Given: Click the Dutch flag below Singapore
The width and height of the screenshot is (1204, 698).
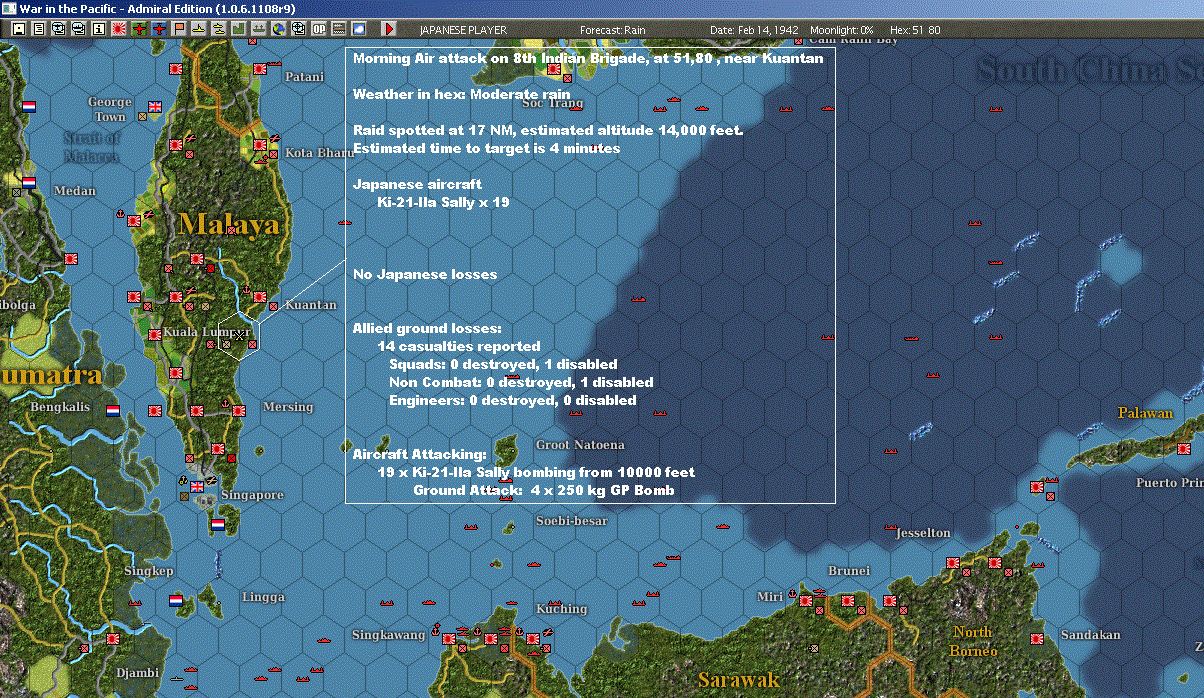Looking at the screenshot, I should click(218, 524).
